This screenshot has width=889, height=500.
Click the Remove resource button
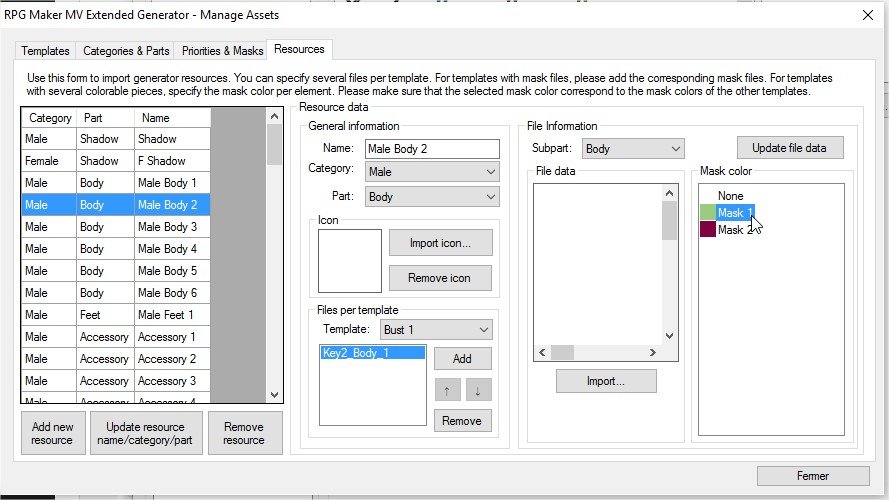pyautogui.click(x=244, y=433)
